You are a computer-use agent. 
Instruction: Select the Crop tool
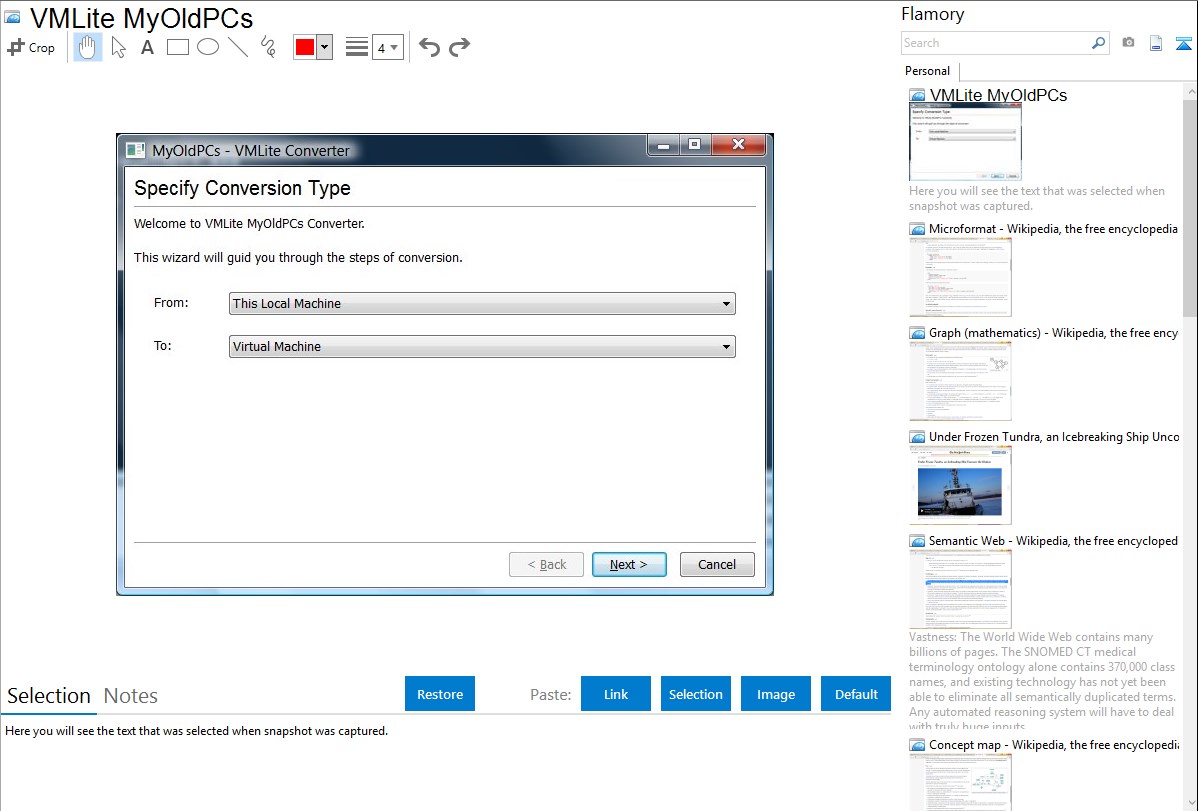[31, 47]
